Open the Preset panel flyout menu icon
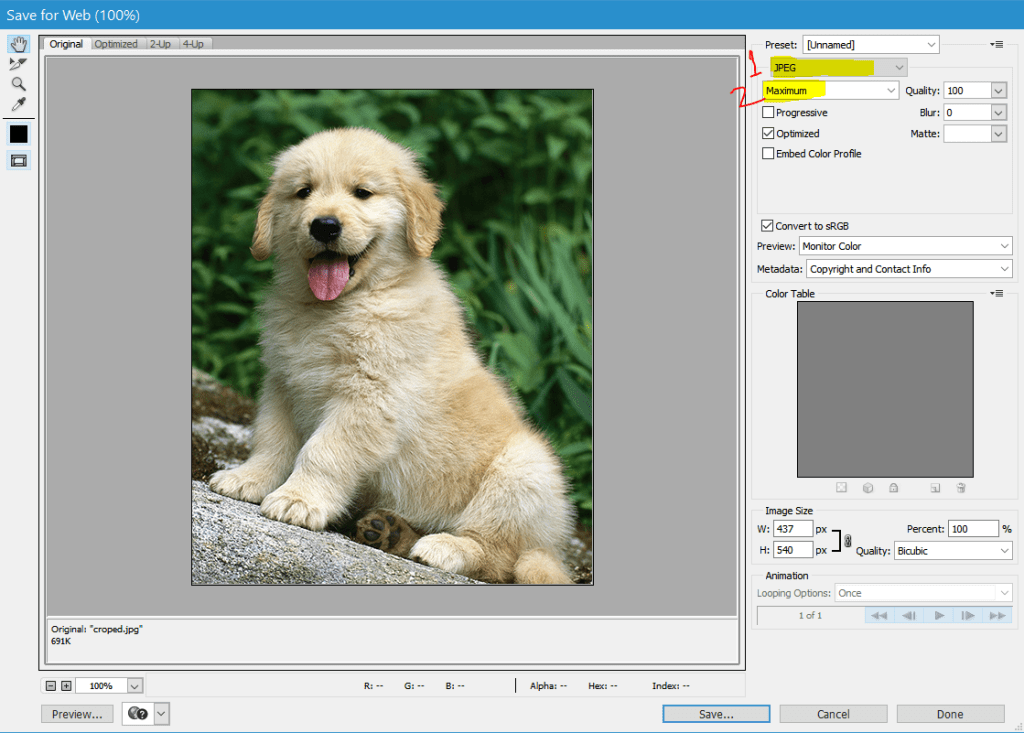 click(996, 44)
